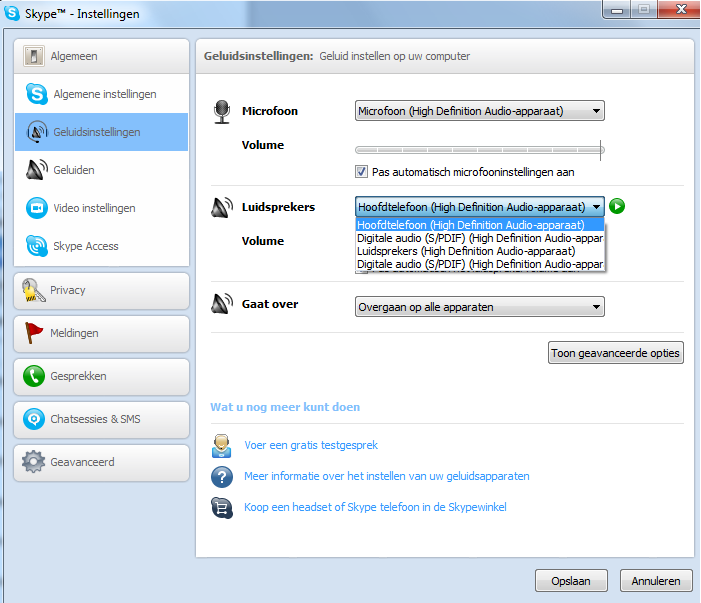701x603 pixels.
Task: Click the microphone Volume slider track
Action: 478,150
